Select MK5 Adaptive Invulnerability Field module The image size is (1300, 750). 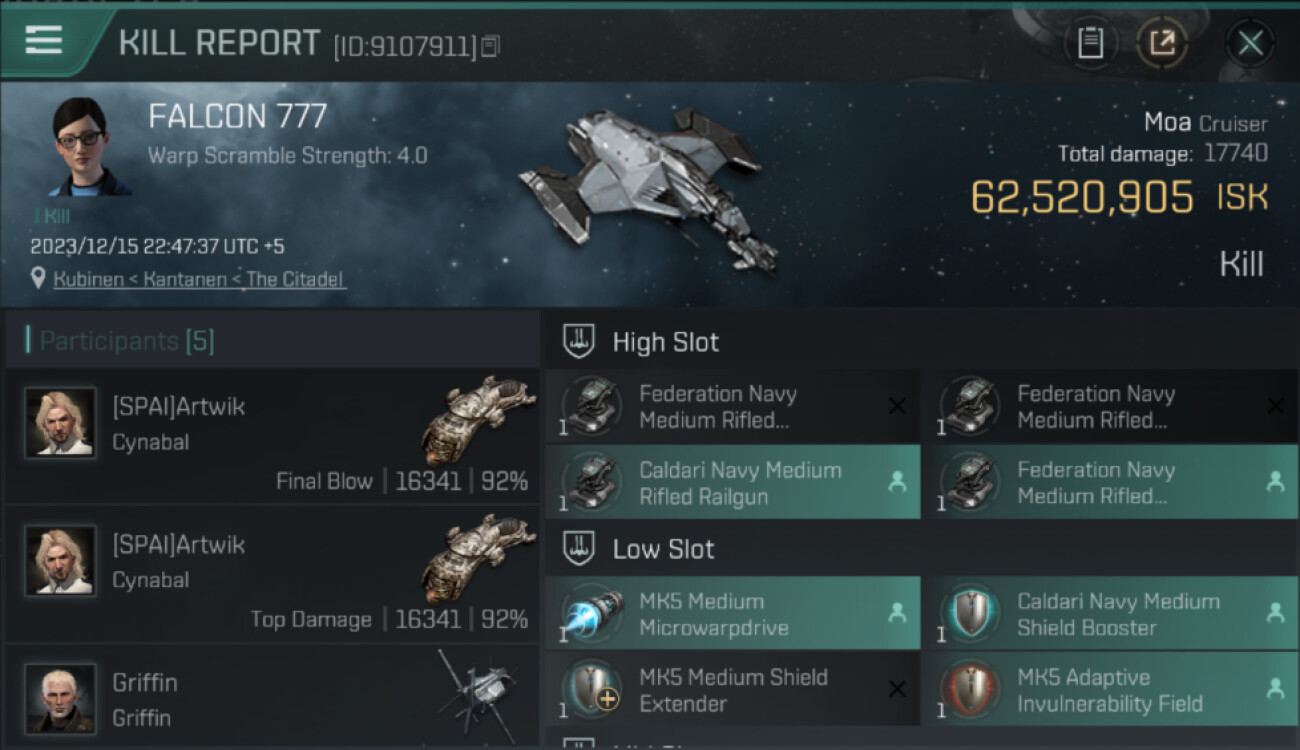coord(1110,690)
